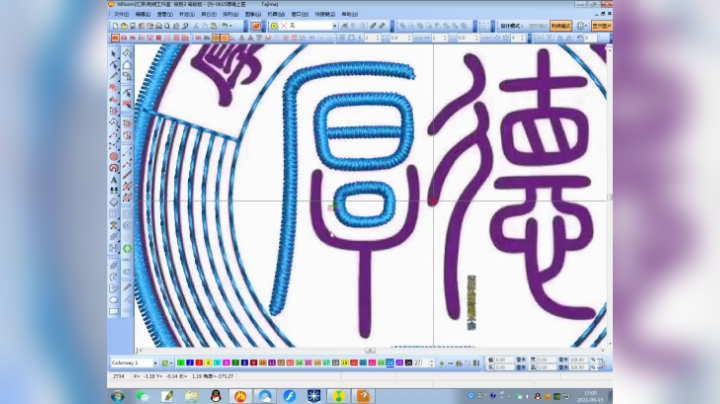Click the Undo arrow icon

click(x=225, y=26)
